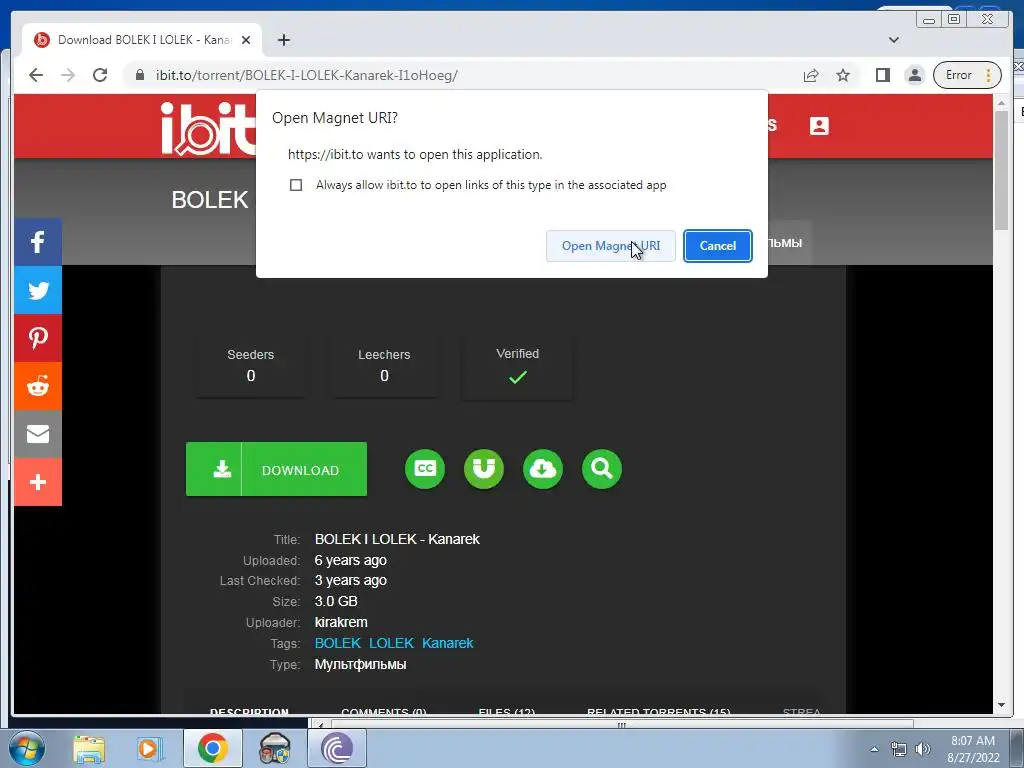This screenshot has height=768, width=1024.
Task: Click the green cloud download icon
Action: (543, 469)
